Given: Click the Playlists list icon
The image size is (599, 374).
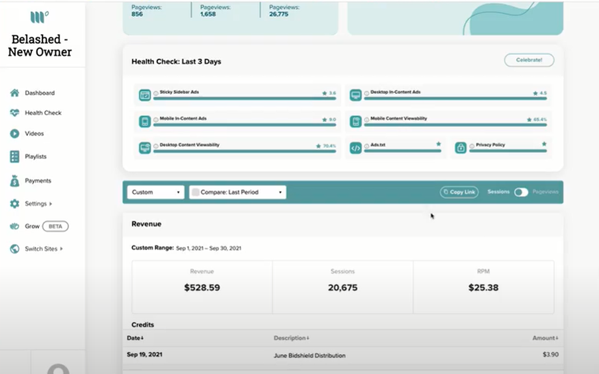Looking at the screenshot, I should click(15, 157).
